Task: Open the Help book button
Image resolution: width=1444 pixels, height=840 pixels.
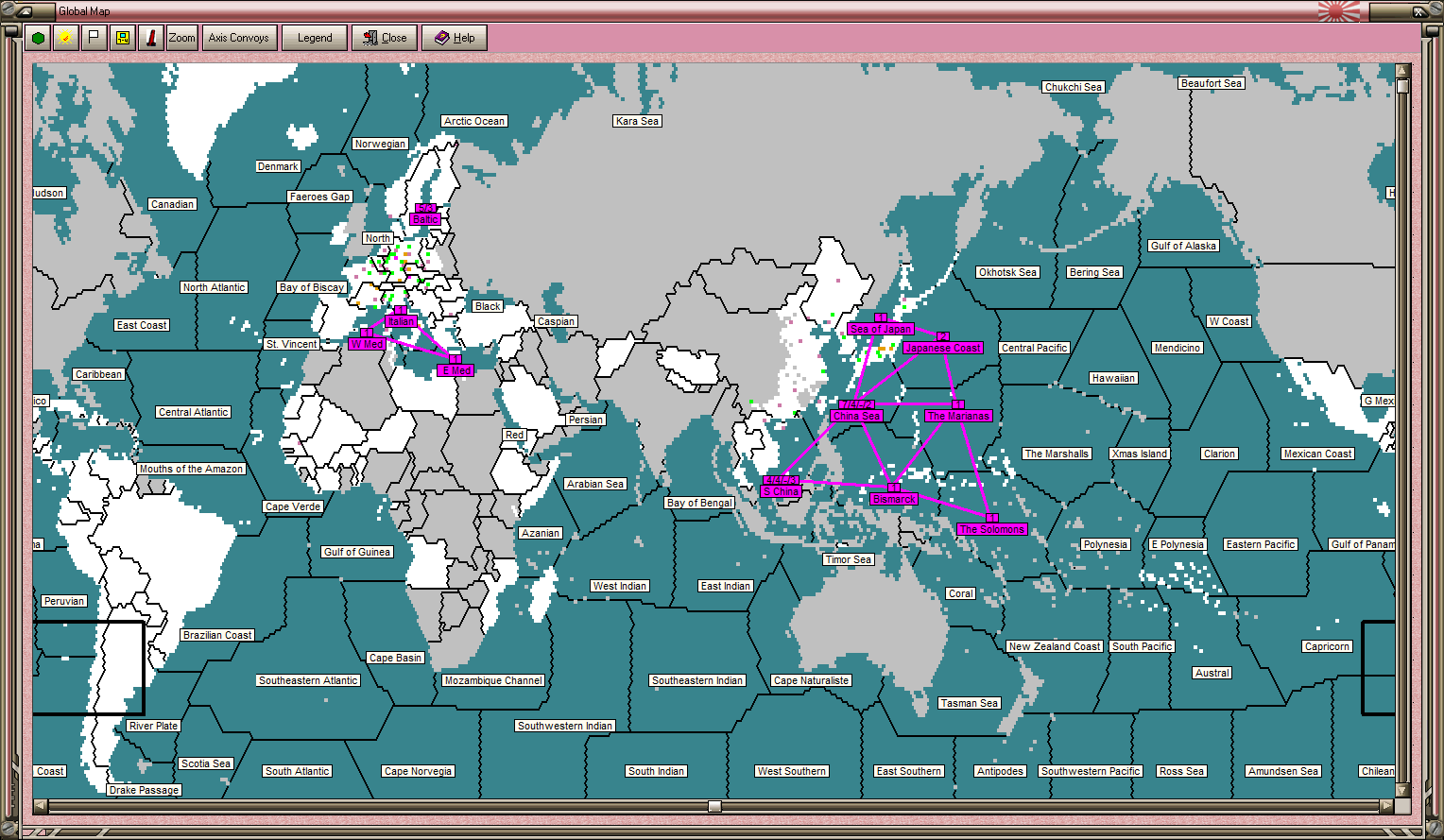Action: pyautogui.click(x=455, y=38)
